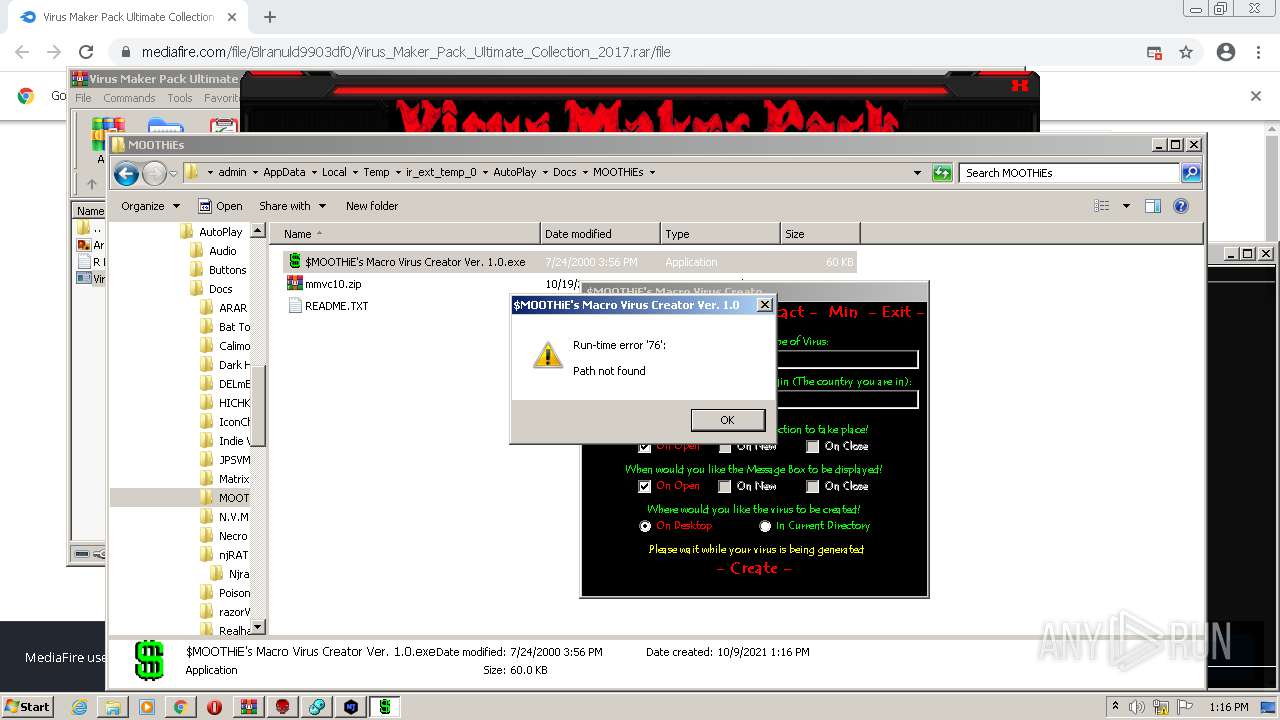Toggle message box 'On New' checkbox
This screenshot has width=1280, height=720.
[x=725, y=487]
